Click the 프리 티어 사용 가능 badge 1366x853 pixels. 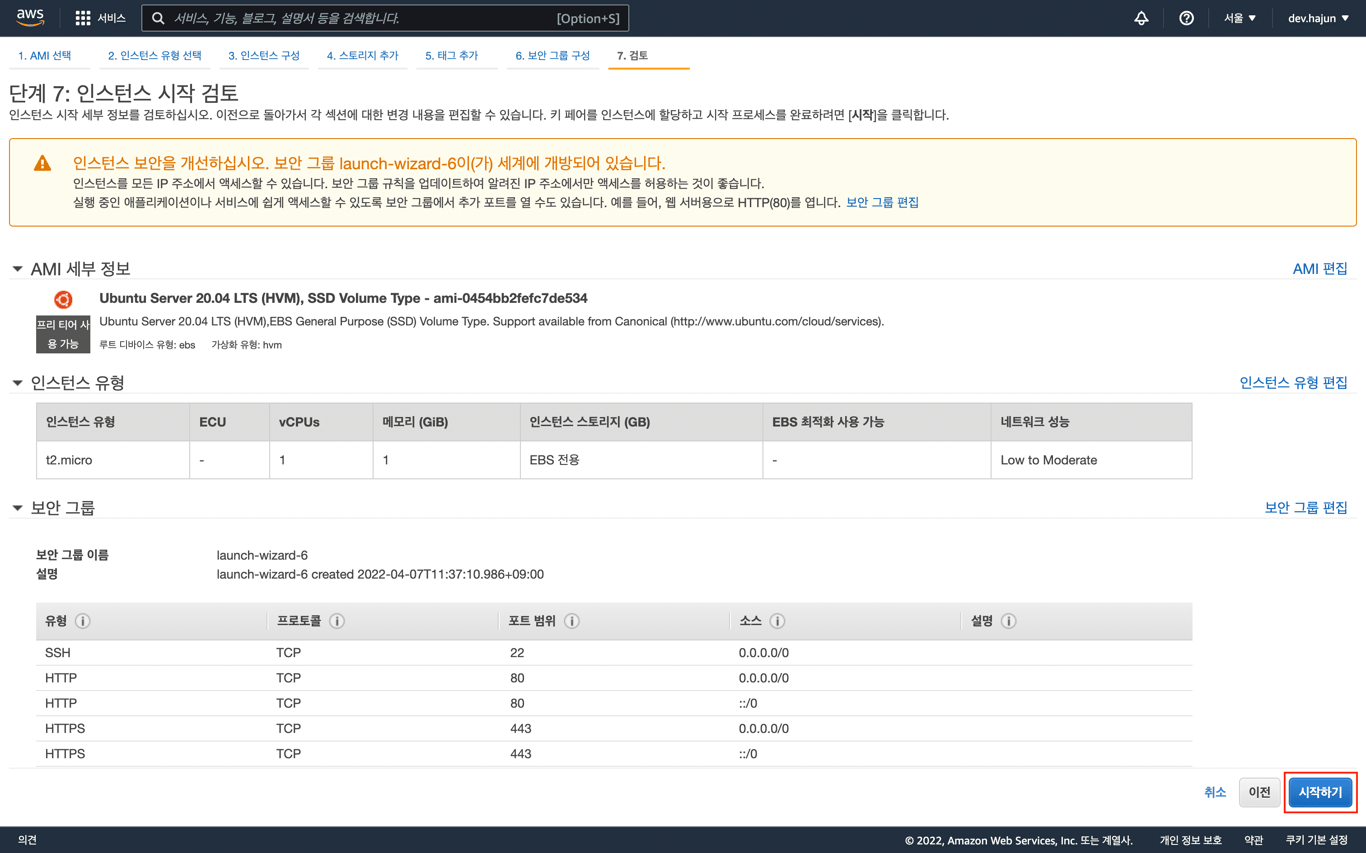[x=63, y=334]
